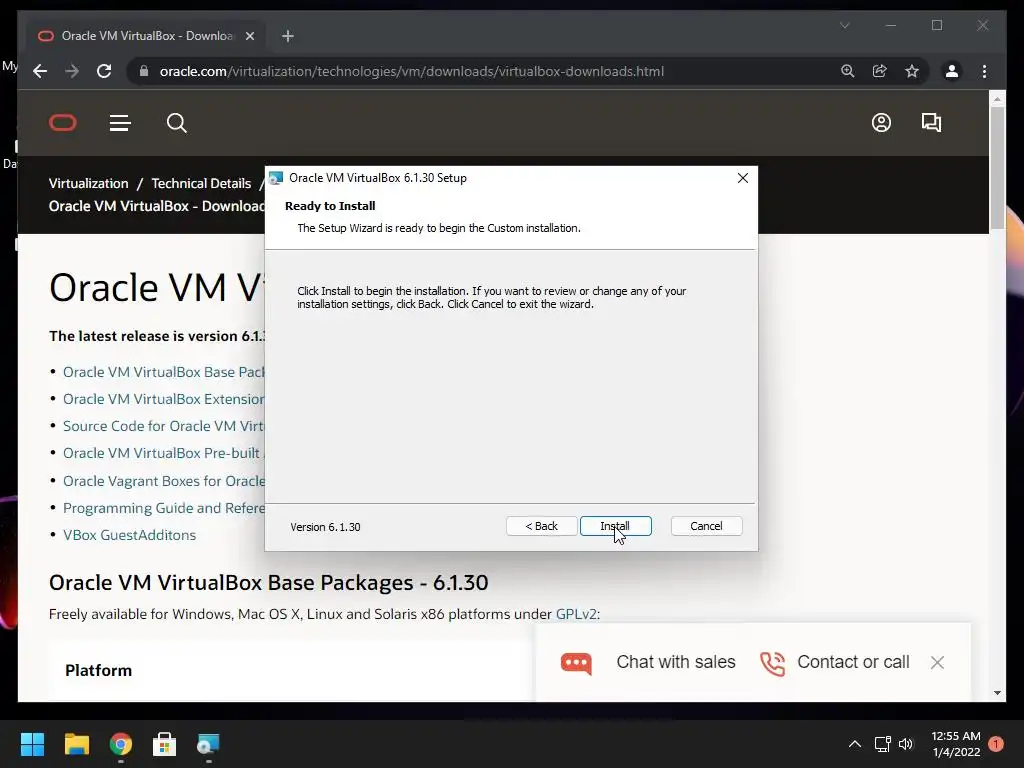Viewport: 1024px width, 768px height.
Task: Open Oracle VM VirtualBox Pre-built link
Action: click(163, 453)
